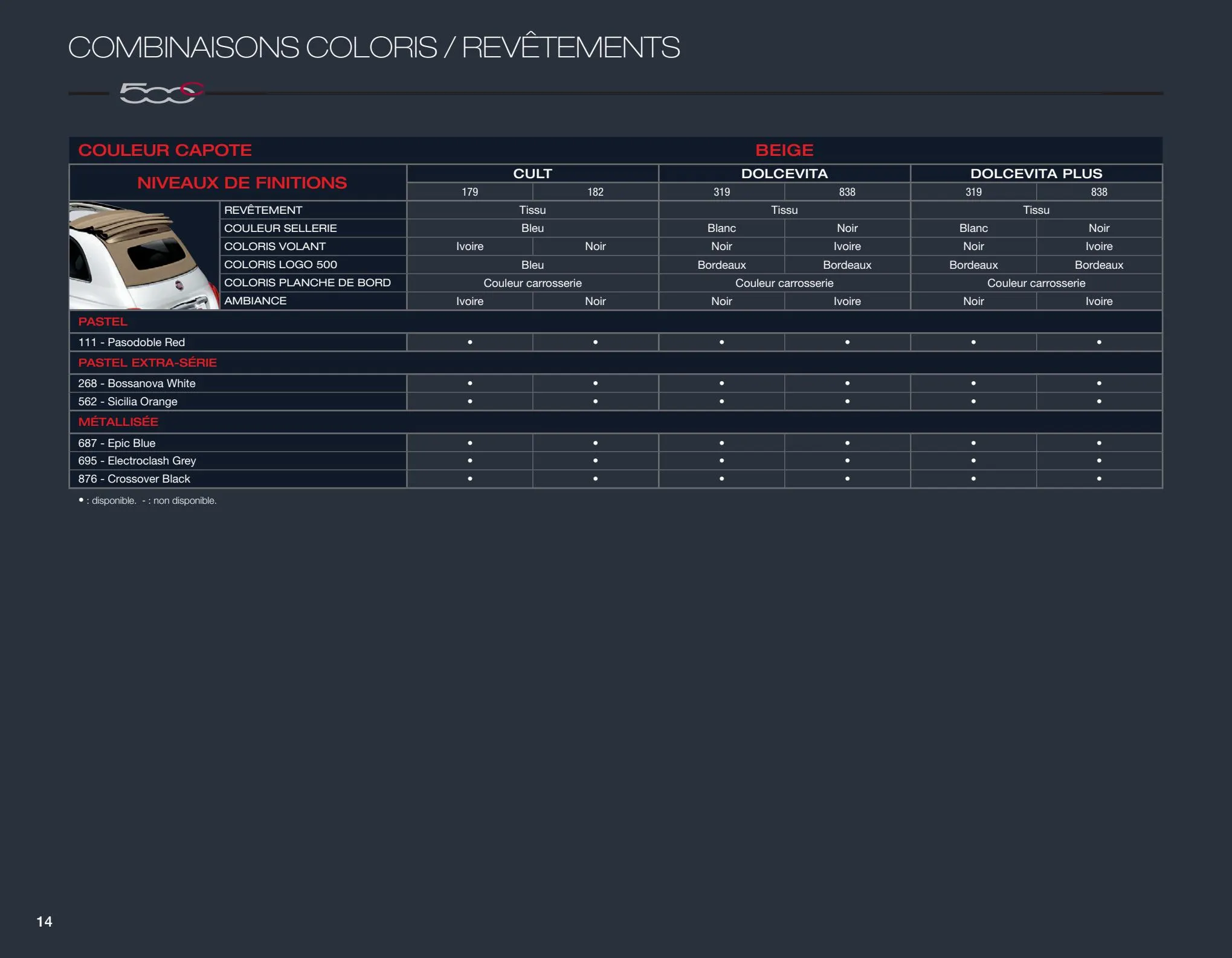Click code 838 under DOLCEVITA PLUS
Screen dimensions: 1232x958
pyautogui.click(x=1099, y=192)
